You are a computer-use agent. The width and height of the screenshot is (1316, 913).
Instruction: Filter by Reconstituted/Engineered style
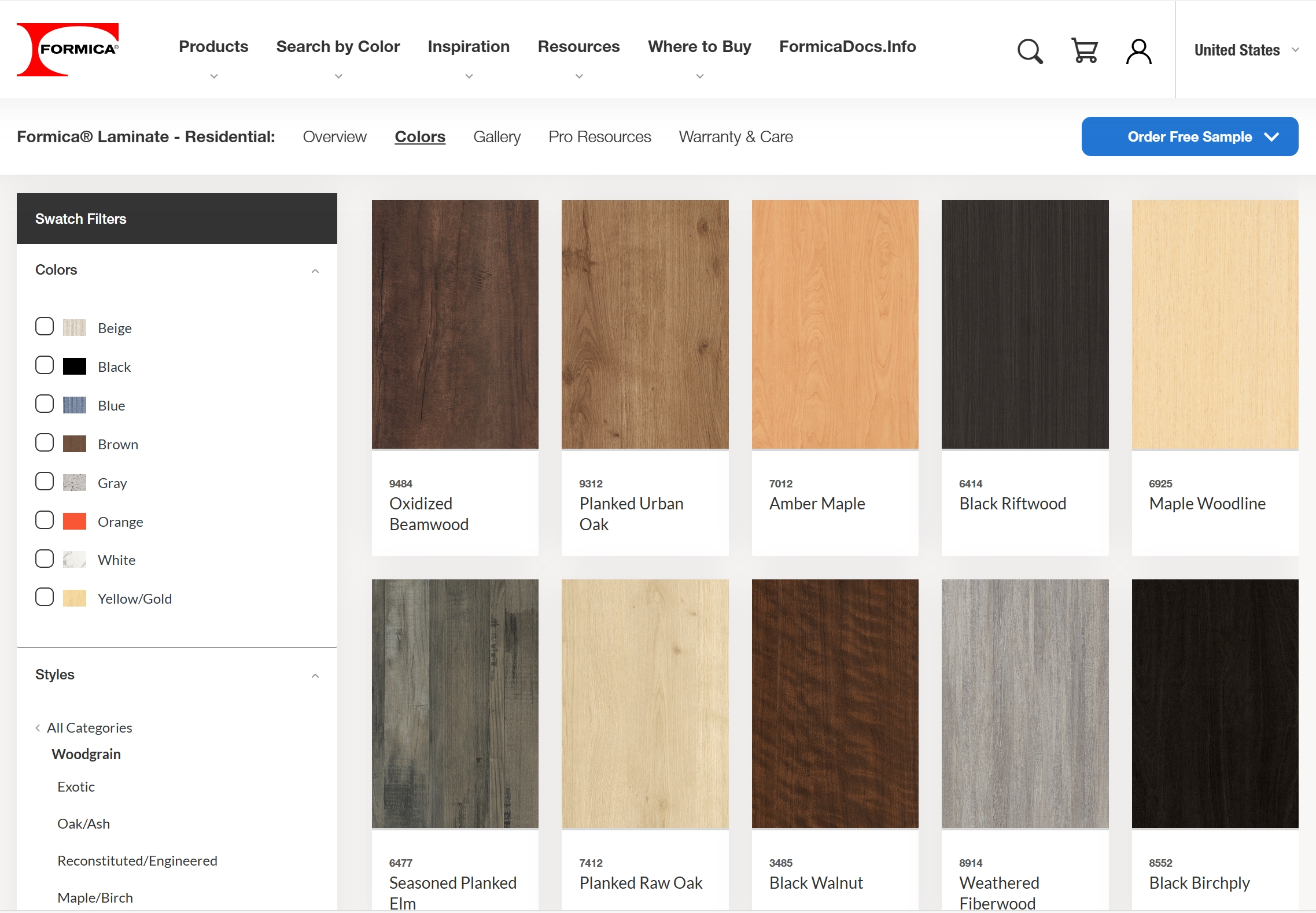(x=137, y=860)
